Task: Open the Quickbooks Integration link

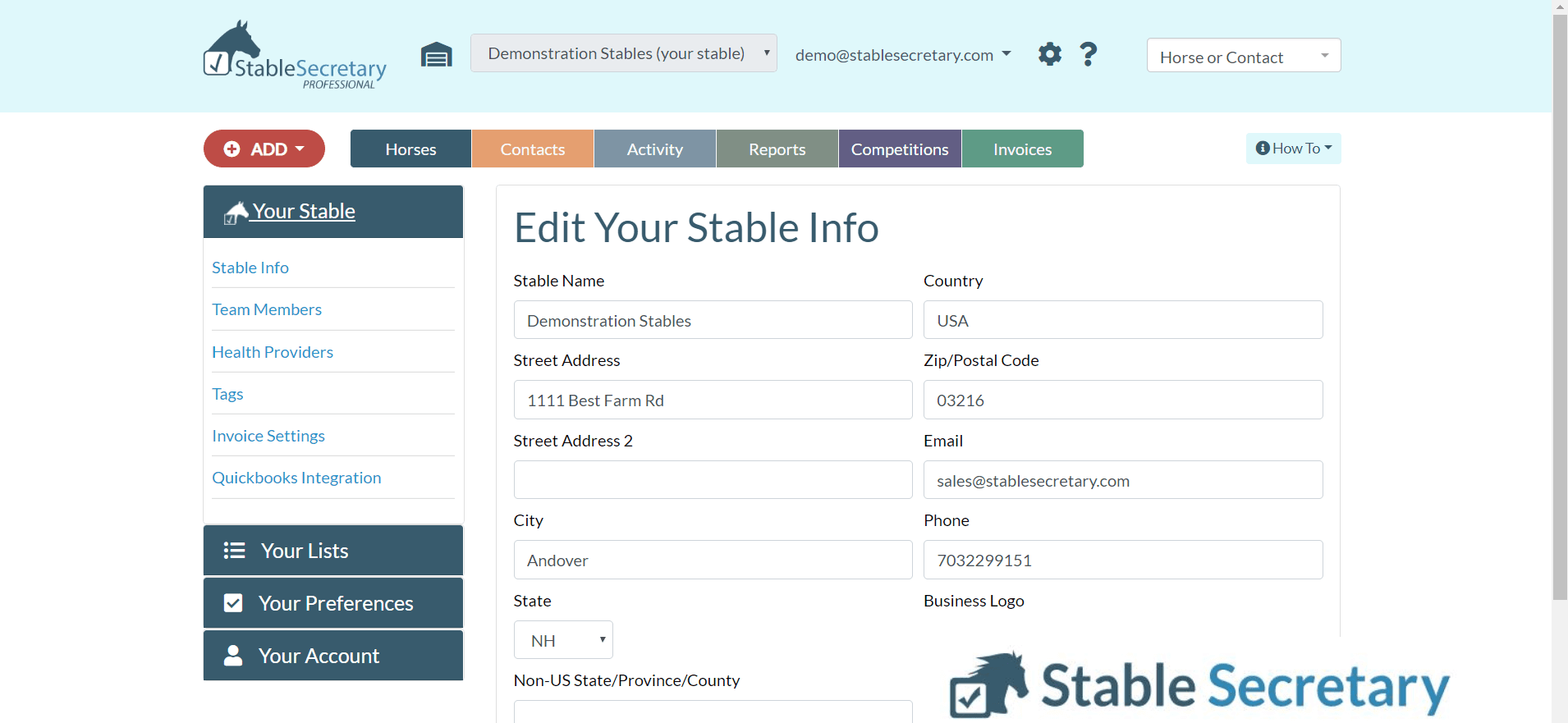Action: point(296,478)
